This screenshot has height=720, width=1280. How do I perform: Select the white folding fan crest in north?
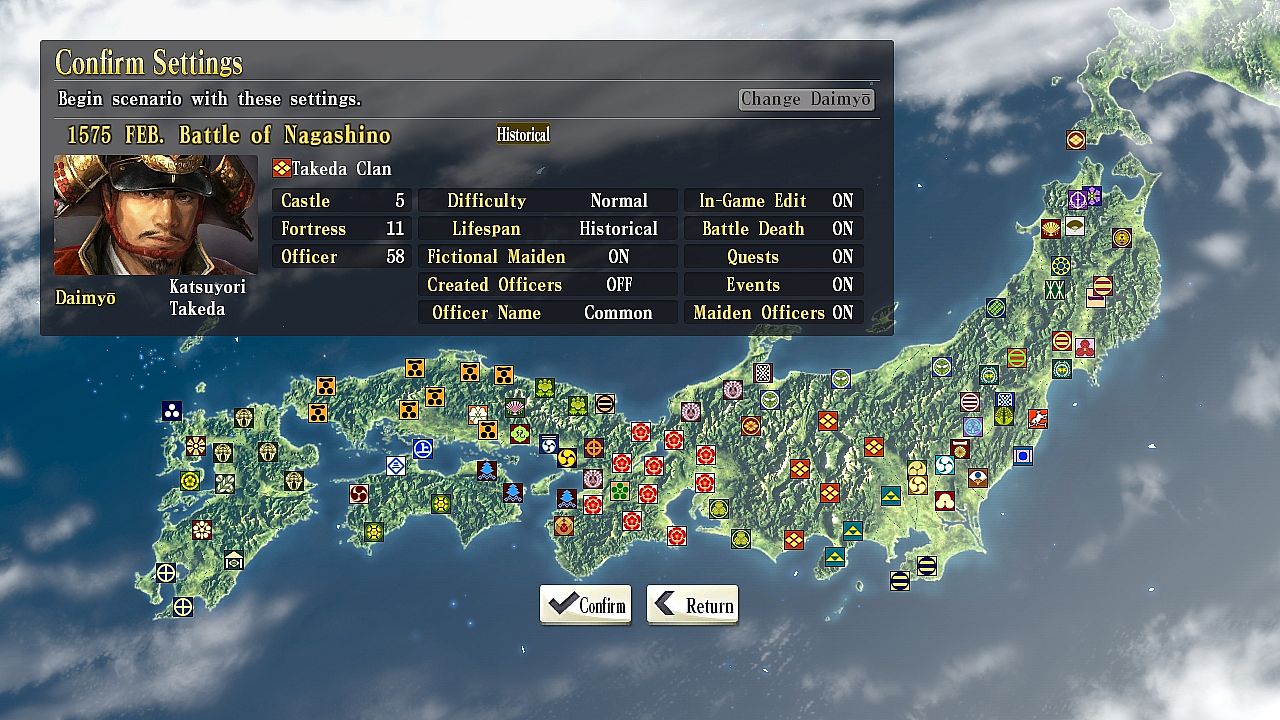(x=1075, y=225)
